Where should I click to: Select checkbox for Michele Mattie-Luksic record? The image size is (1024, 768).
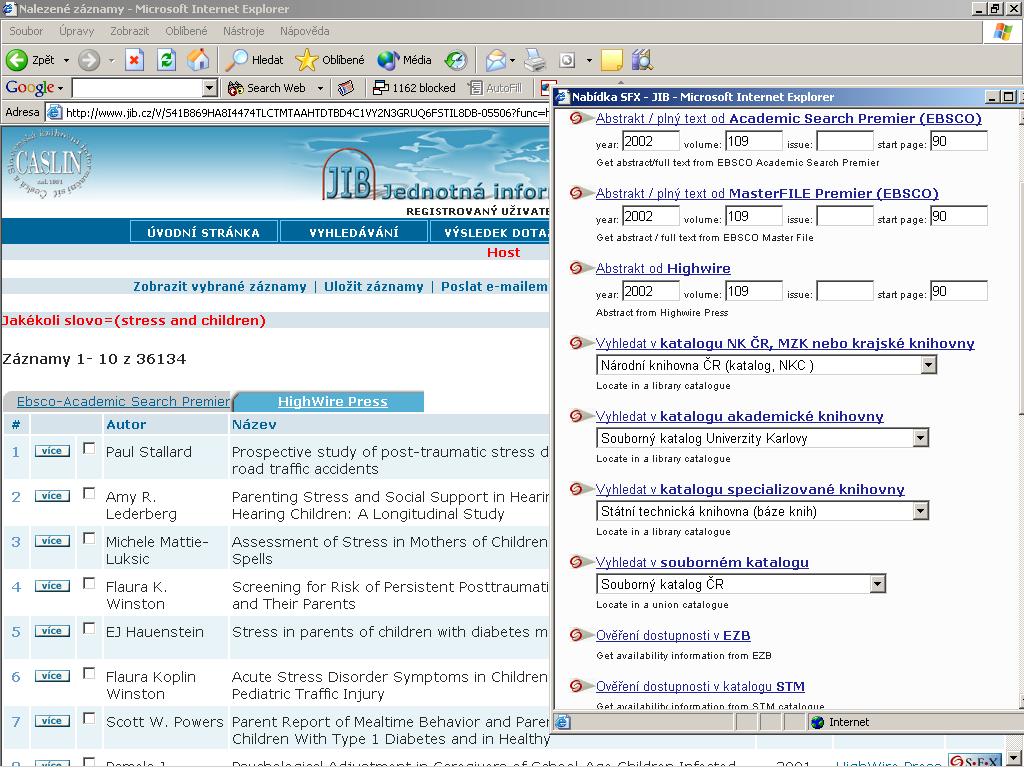(x=89, y=539)
